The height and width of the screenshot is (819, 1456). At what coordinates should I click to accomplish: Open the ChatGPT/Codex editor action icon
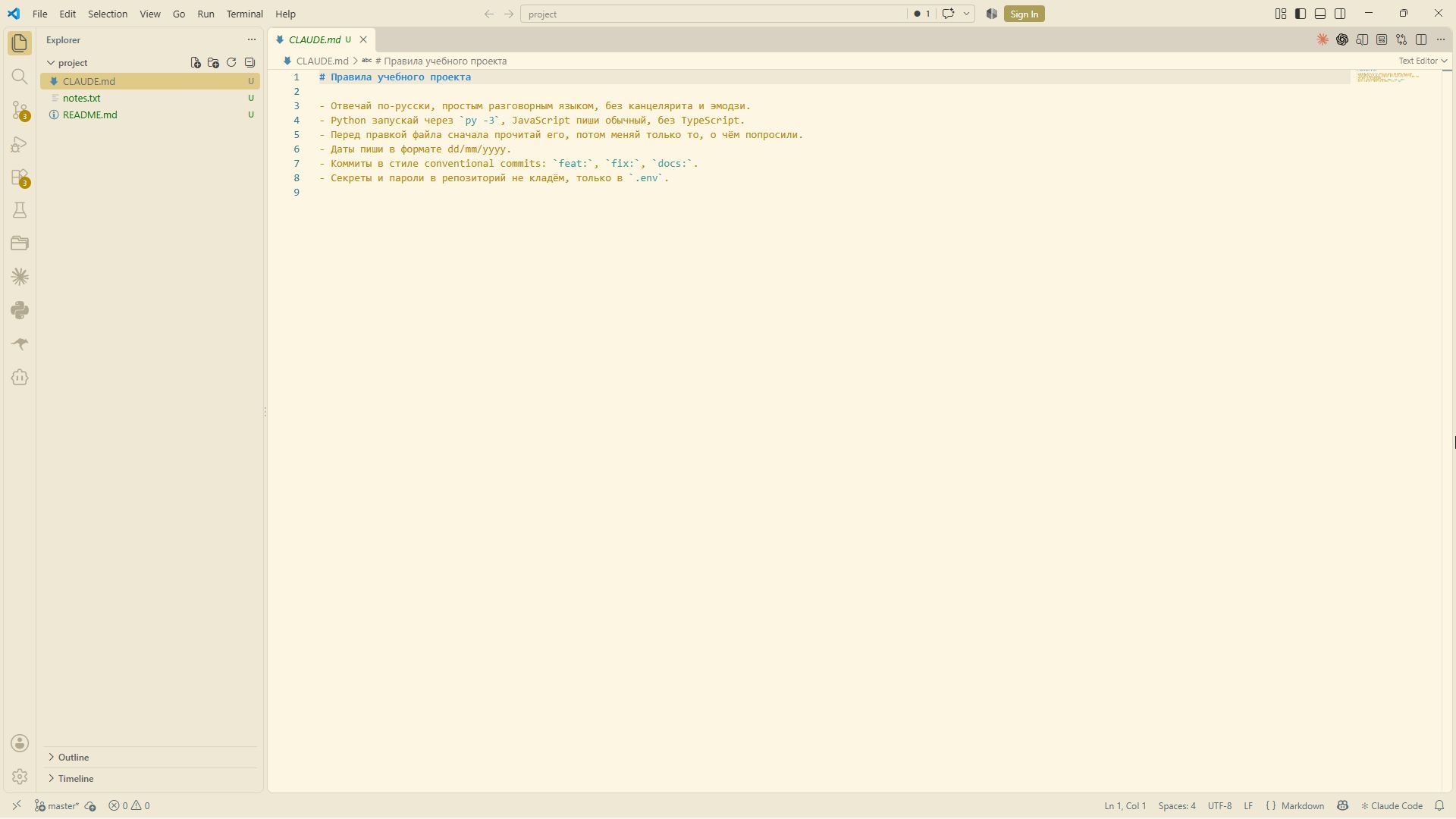click(x=1342, y=39)
